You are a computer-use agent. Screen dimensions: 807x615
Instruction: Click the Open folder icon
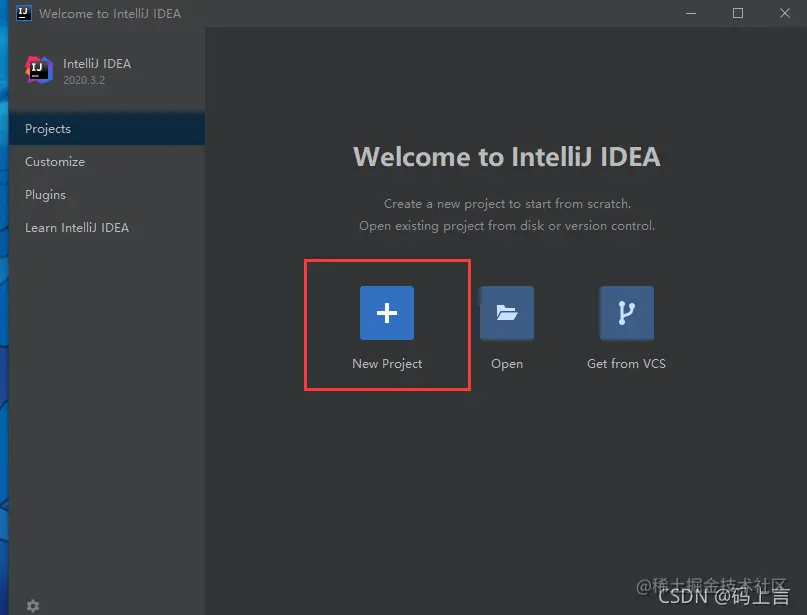(x=506, y=313)
